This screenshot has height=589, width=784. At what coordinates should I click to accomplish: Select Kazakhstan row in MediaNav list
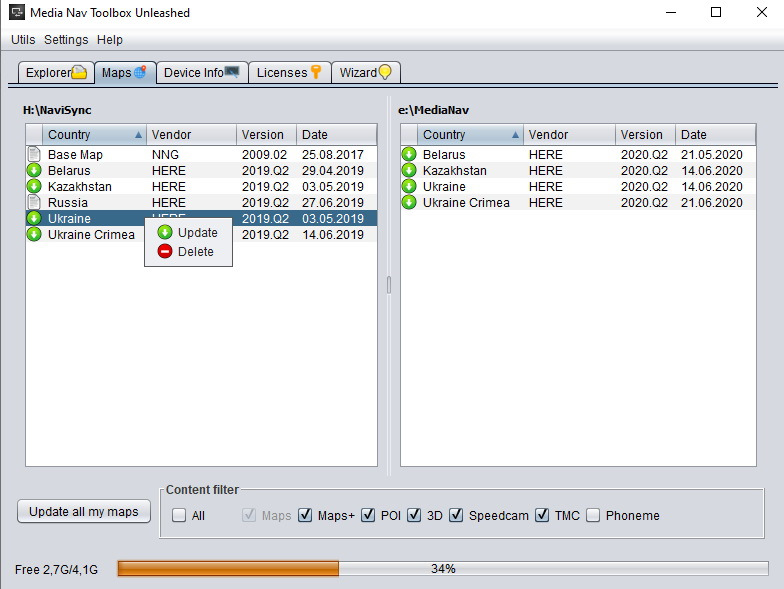[578, 170]
